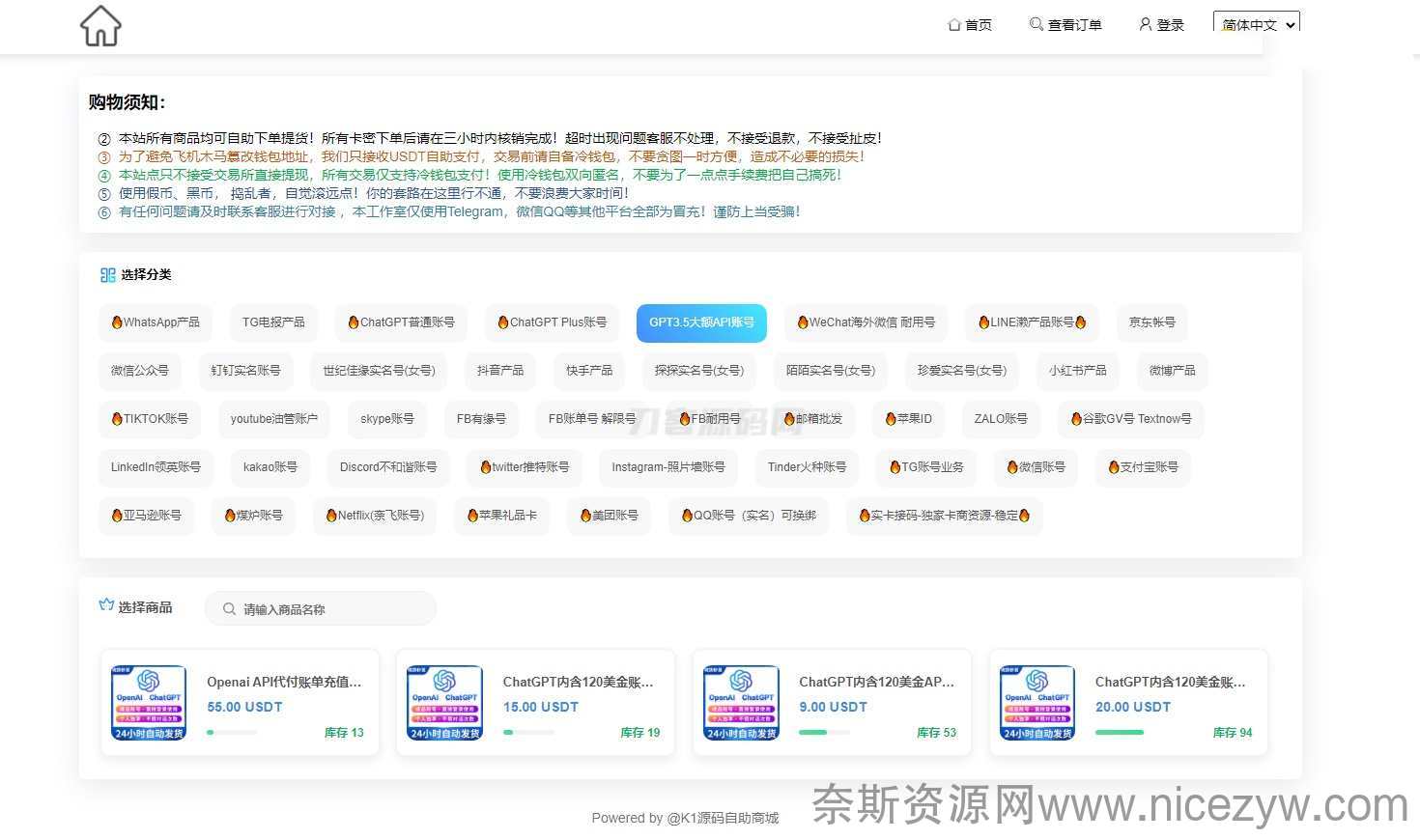
Task: Pick the kakao账号 category
Action: point(270,467)
